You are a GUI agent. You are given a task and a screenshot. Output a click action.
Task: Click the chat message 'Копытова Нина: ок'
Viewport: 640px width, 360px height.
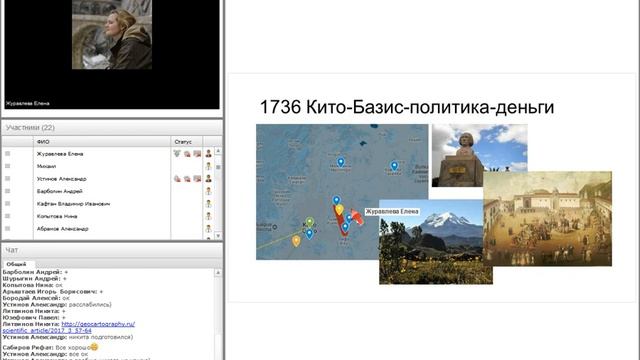[x=33, y=285]
